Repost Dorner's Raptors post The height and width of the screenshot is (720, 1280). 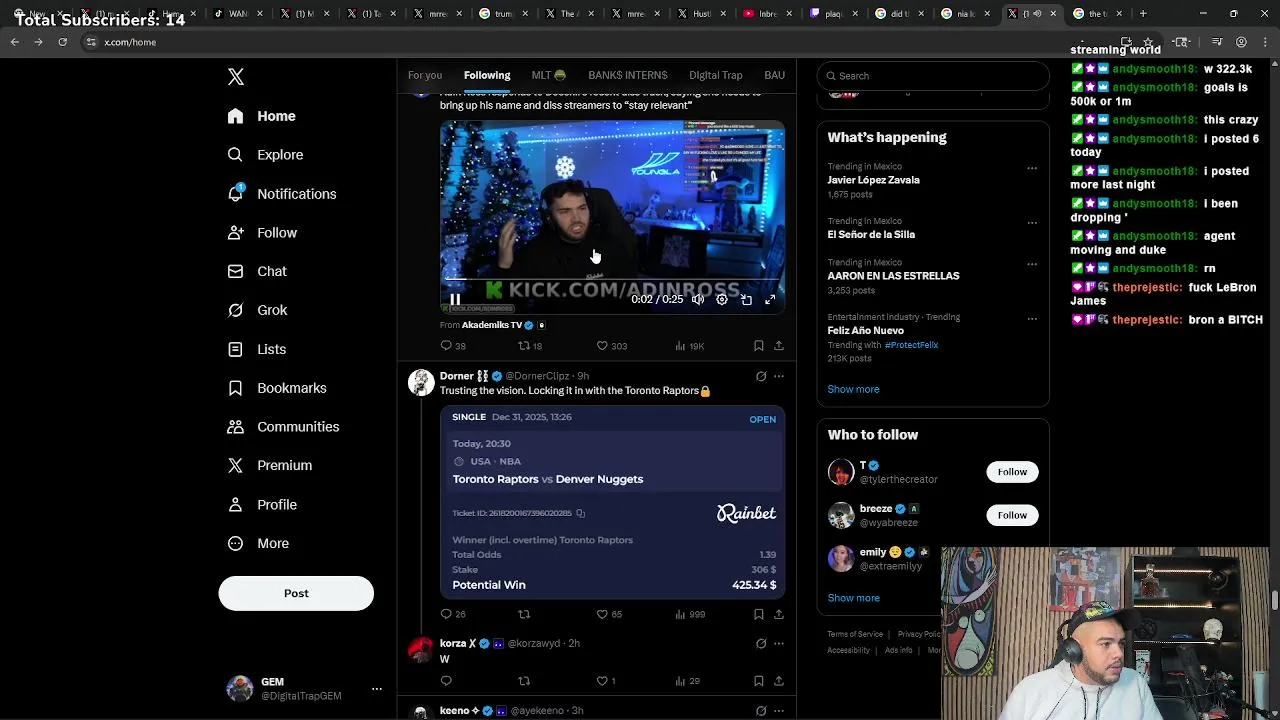pyautogui.click(x=524, y=614)
